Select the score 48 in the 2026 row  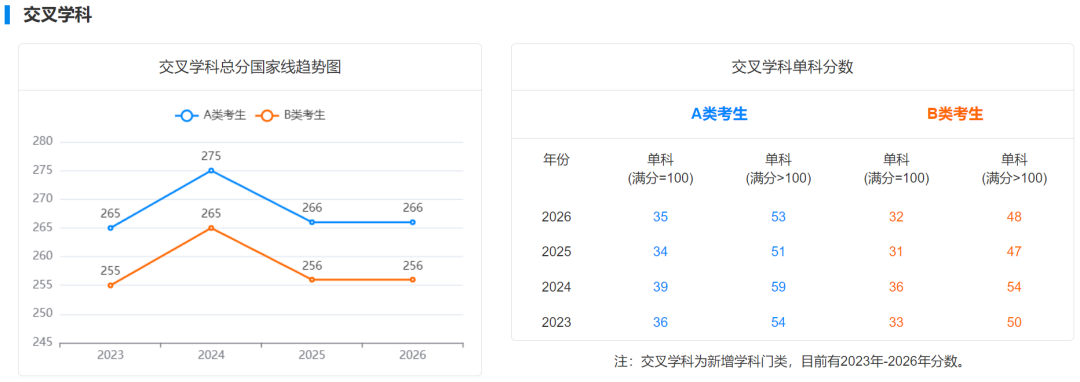[1014, 217]
